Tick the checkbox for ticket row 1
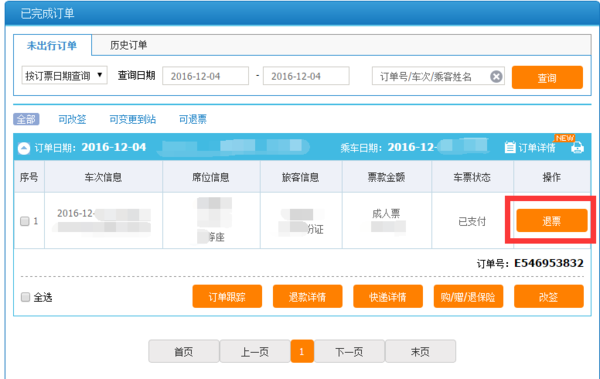 [x=24, y=221]
